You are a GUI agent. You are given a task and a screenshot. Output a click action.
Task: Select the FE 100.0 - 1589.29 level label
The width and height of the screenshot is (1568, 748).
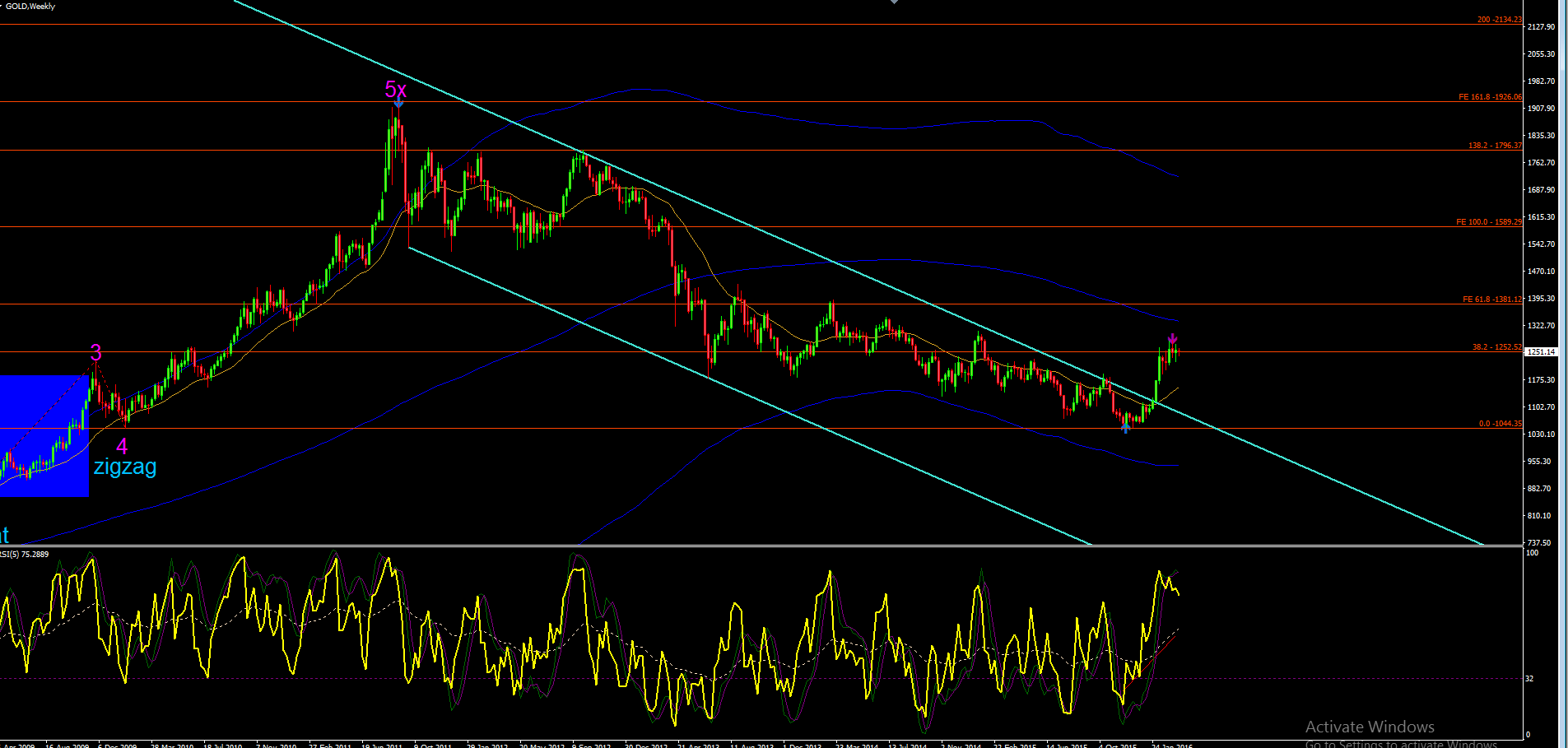pyautogui.click(x=1489, y=222)
